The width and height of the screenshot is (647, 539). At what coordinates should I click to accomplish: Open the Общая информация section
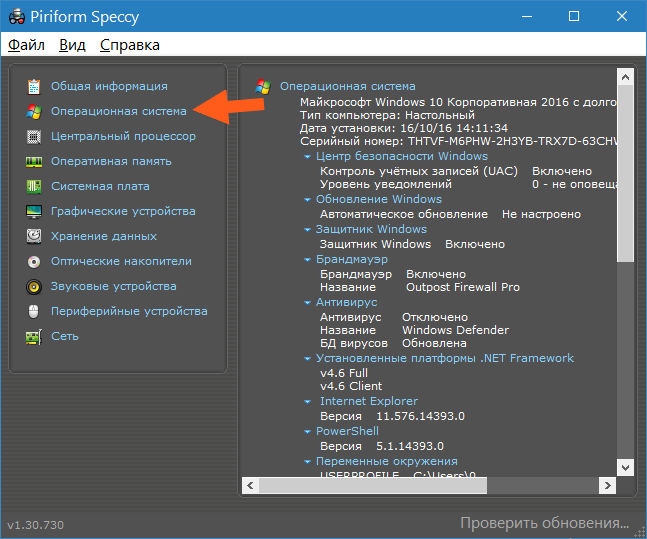(x=109, y=86)
